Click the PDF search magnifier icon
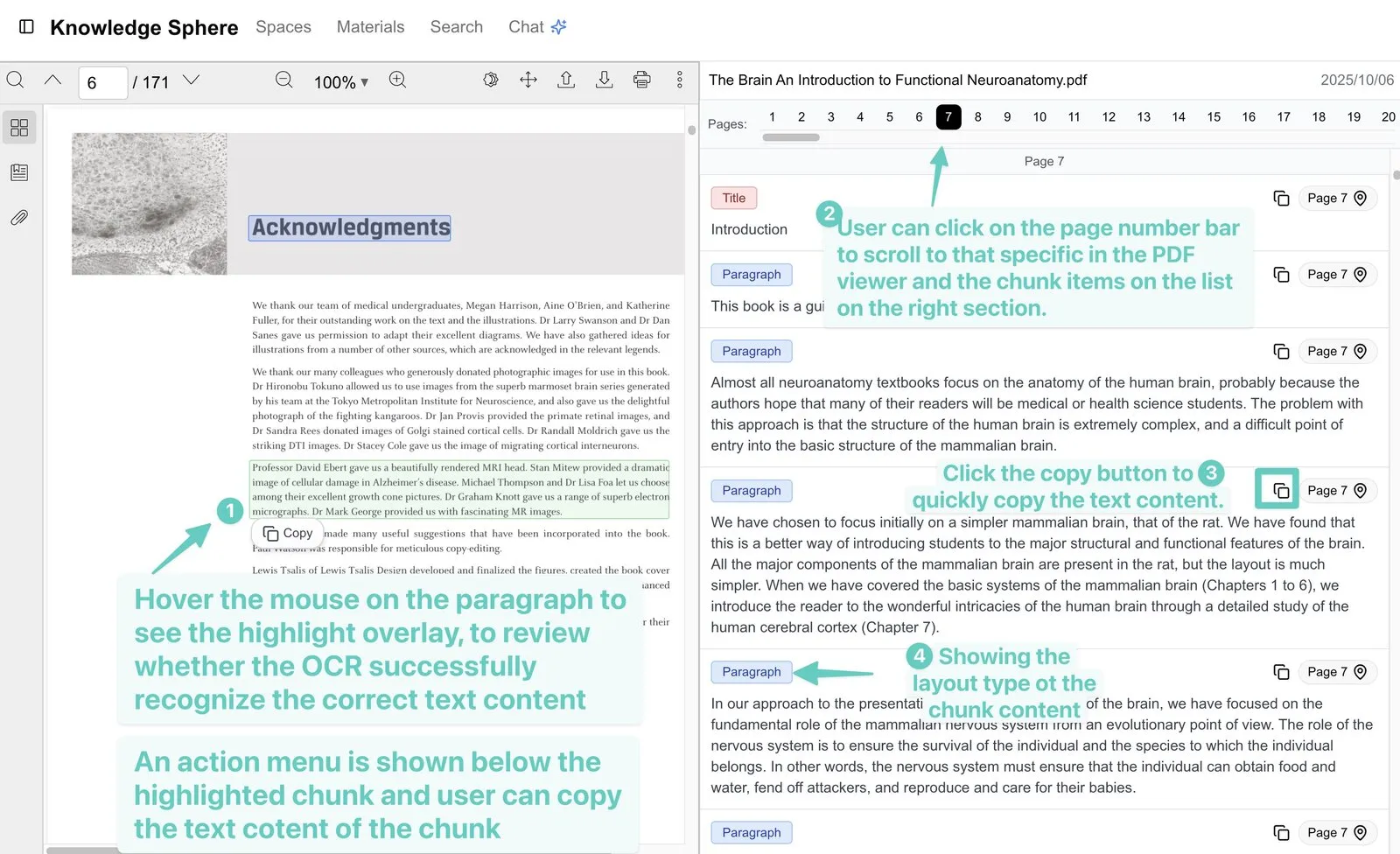Viewport: 1400px width, 854px height. coord(16,80)
